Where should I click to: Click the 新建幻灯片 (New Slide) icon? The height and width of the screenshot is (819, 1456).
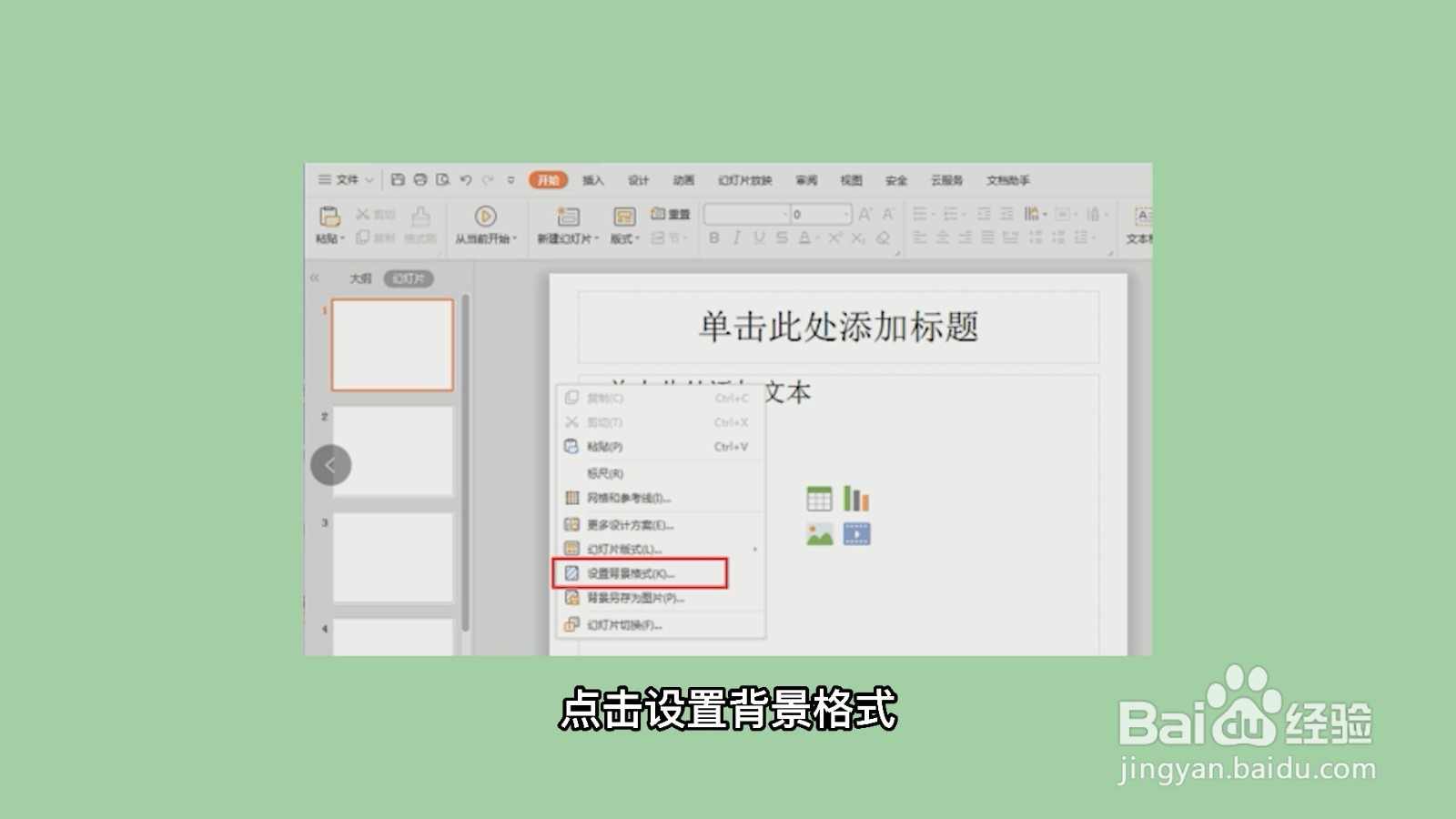coord(566,216)
